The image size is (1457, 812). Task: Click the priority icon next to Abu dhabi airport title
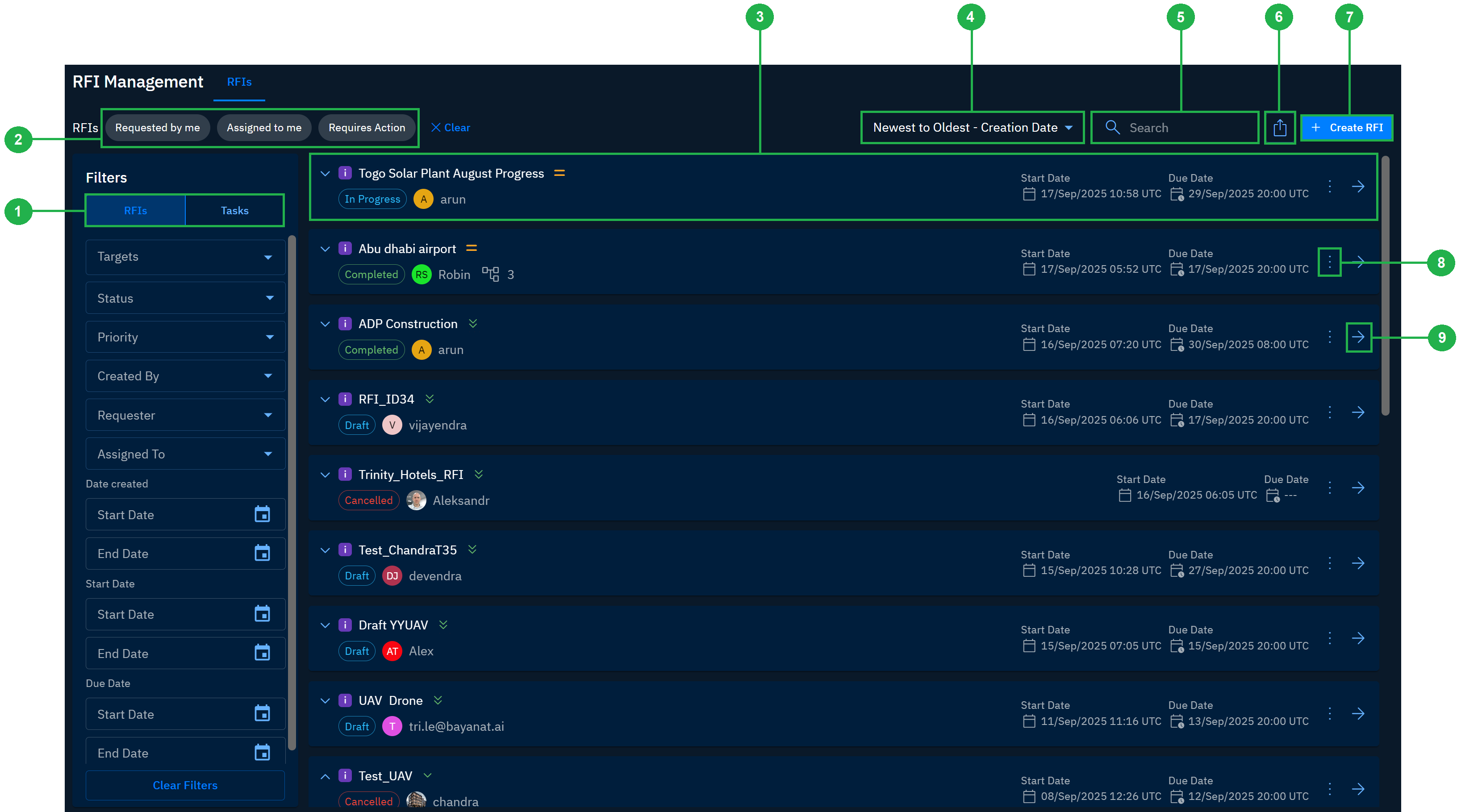pos(472,248)
